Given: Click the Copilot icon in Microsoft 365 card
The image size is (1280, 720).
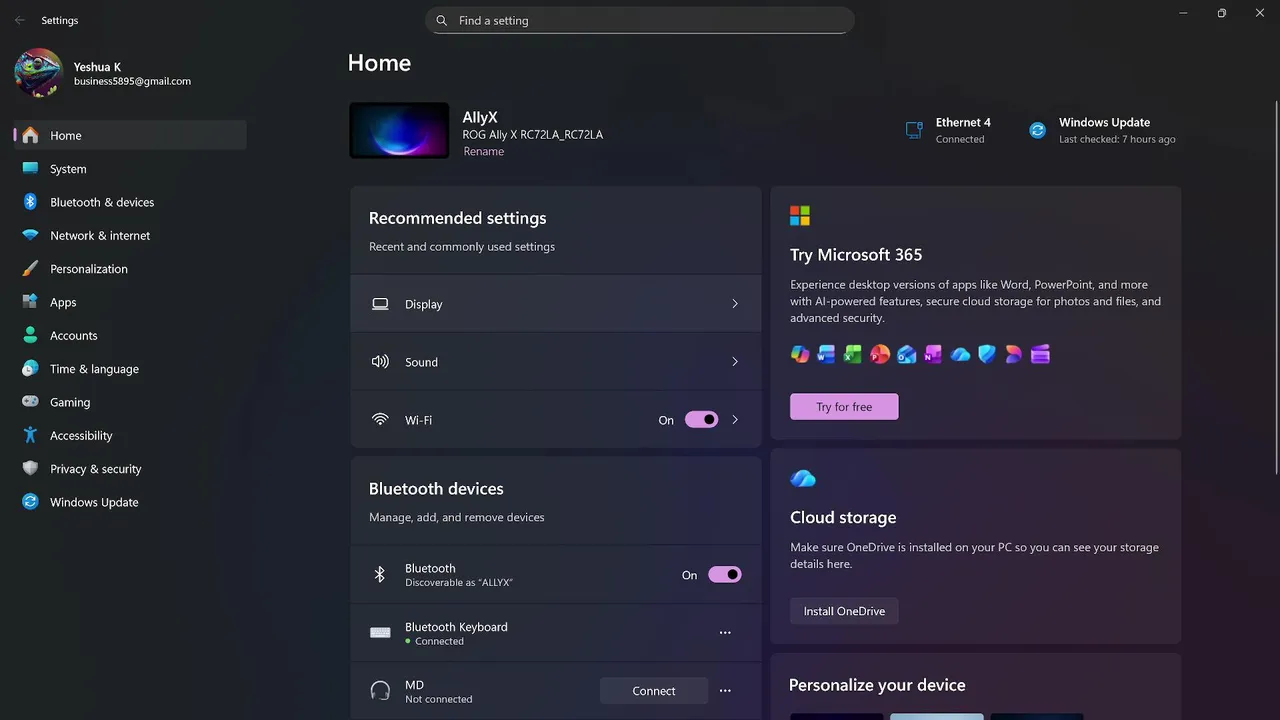Looking at the screenshot, I should point(800,354).
